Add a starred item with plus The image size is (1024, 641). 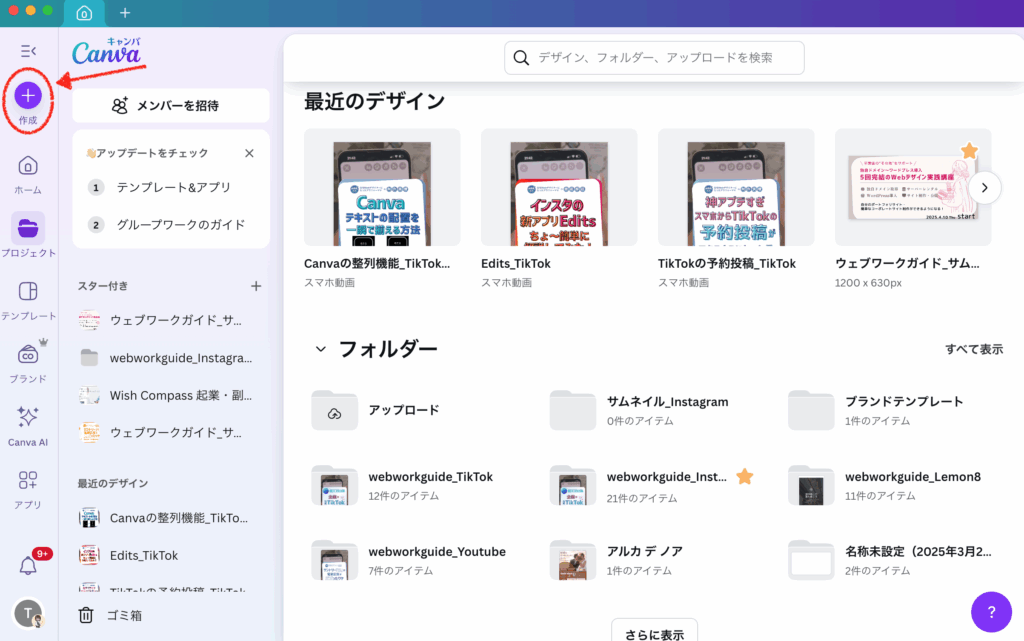(256, 286)
